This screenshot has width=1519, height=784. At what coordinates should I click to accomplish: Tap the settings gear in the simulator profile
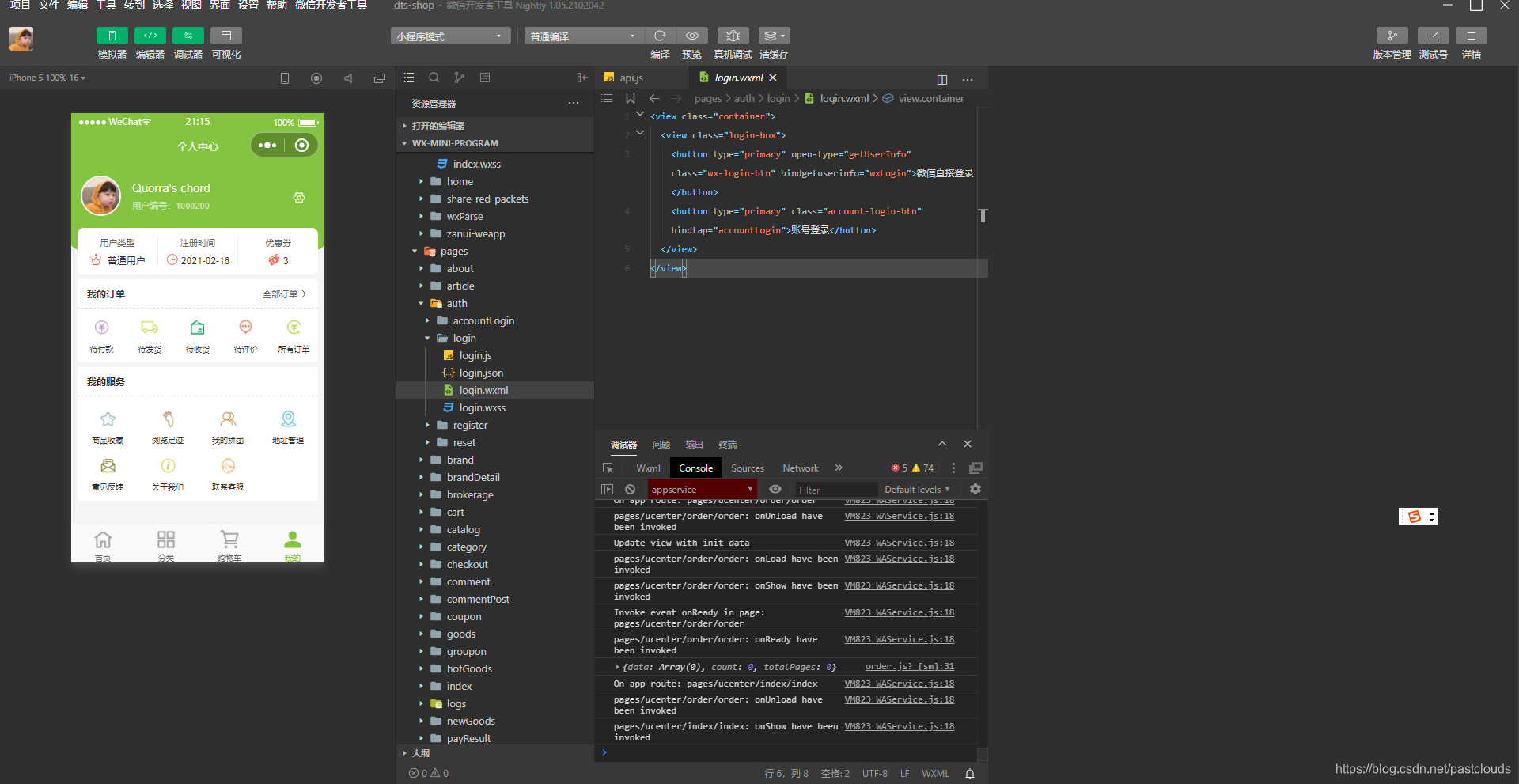(x=299, y=198)
